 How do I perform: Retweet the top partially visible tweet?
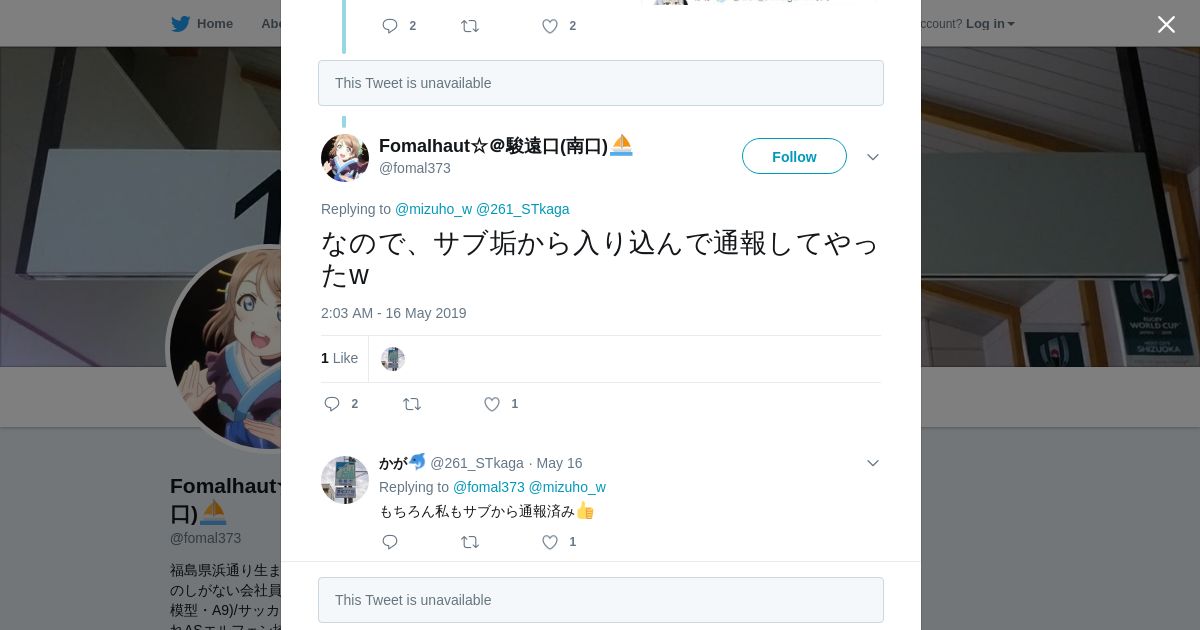(470, 26)
